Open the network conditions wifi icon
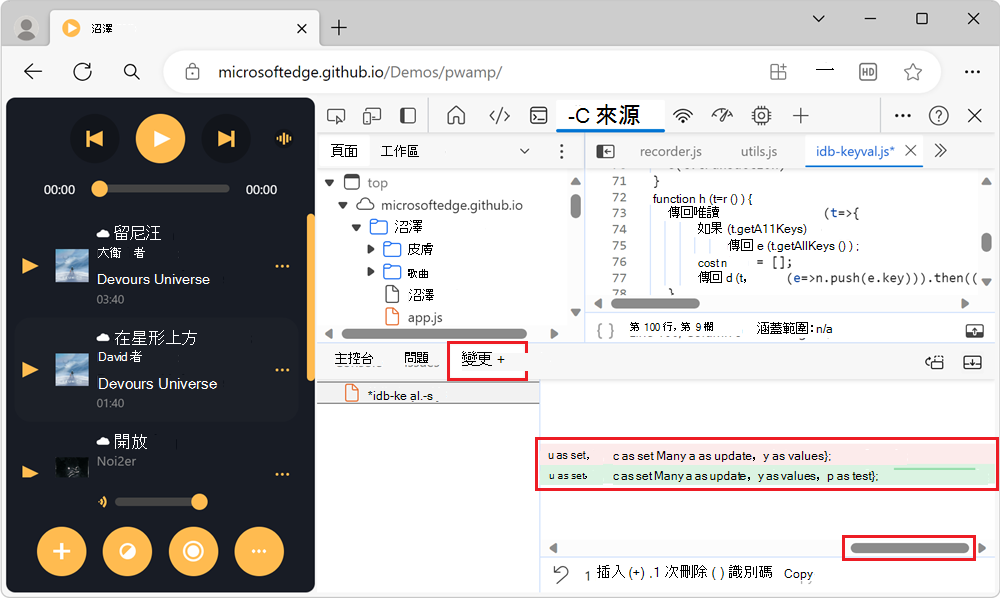Viewport: 1000px width, 598px height. point(683,116)
